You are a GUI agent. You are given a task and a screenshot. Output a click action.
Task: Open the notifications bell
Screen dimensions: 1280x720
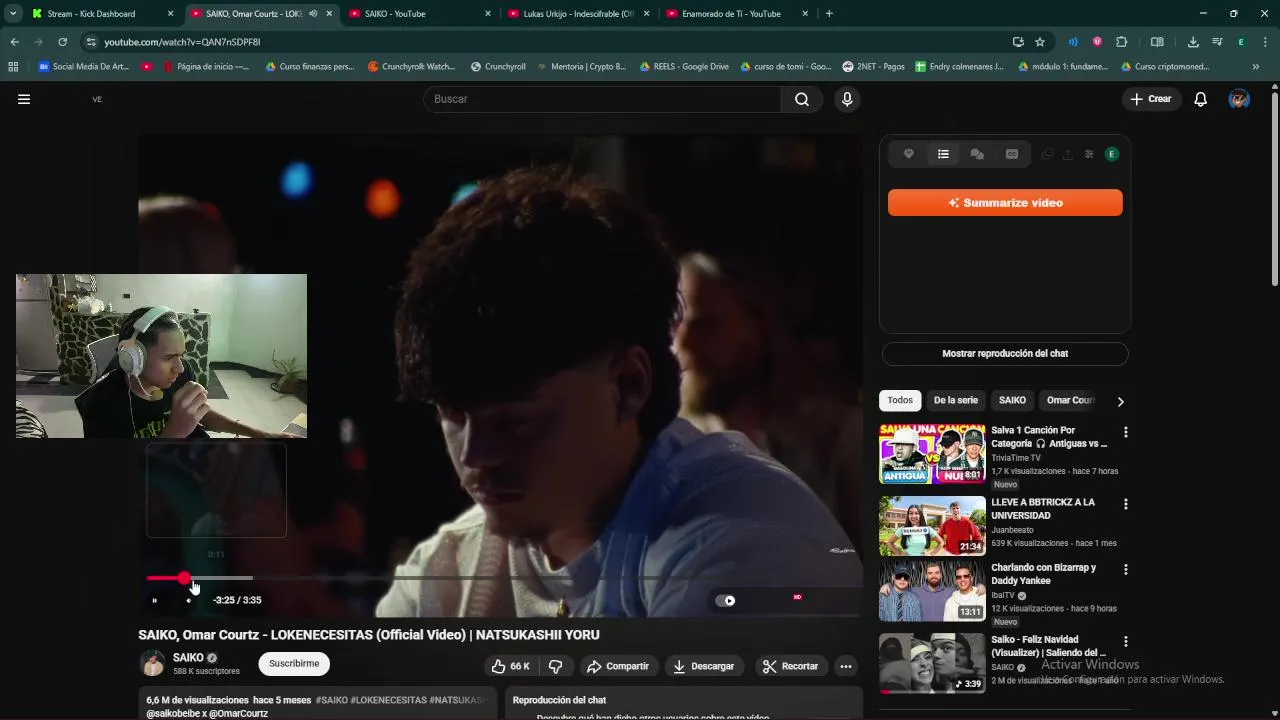1201,99
